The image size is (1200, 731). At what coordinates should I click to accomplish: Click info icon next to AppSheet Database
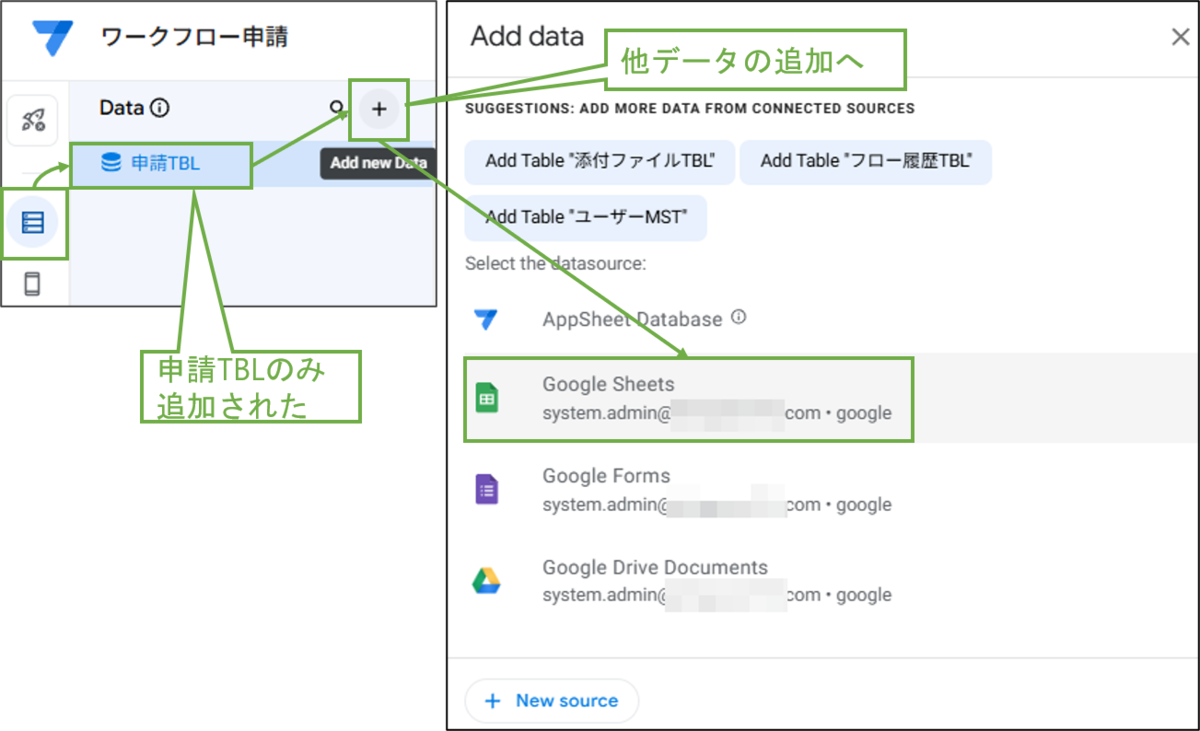739,318
